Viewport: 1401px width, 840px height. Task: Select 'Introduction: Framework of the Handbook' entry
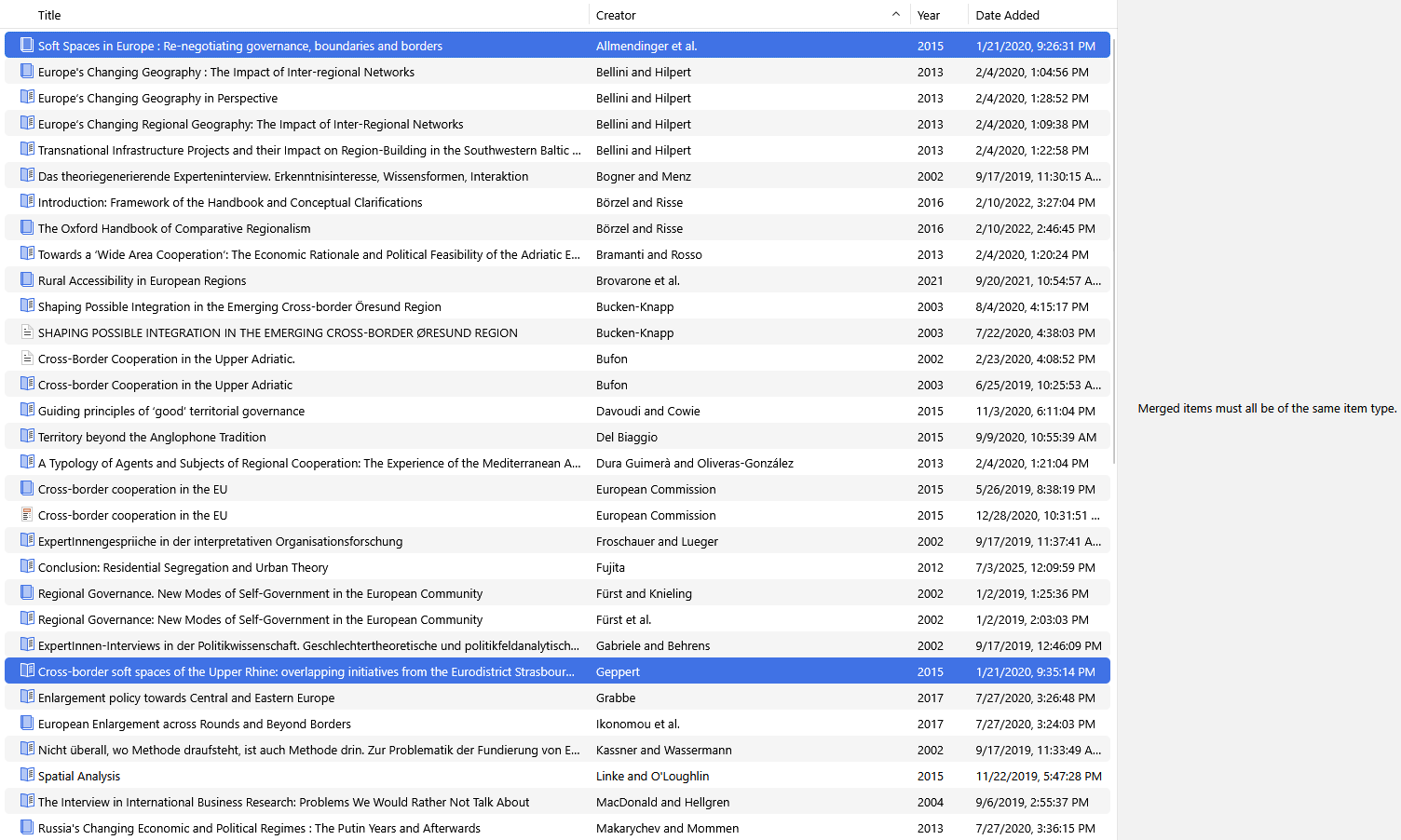557,202
